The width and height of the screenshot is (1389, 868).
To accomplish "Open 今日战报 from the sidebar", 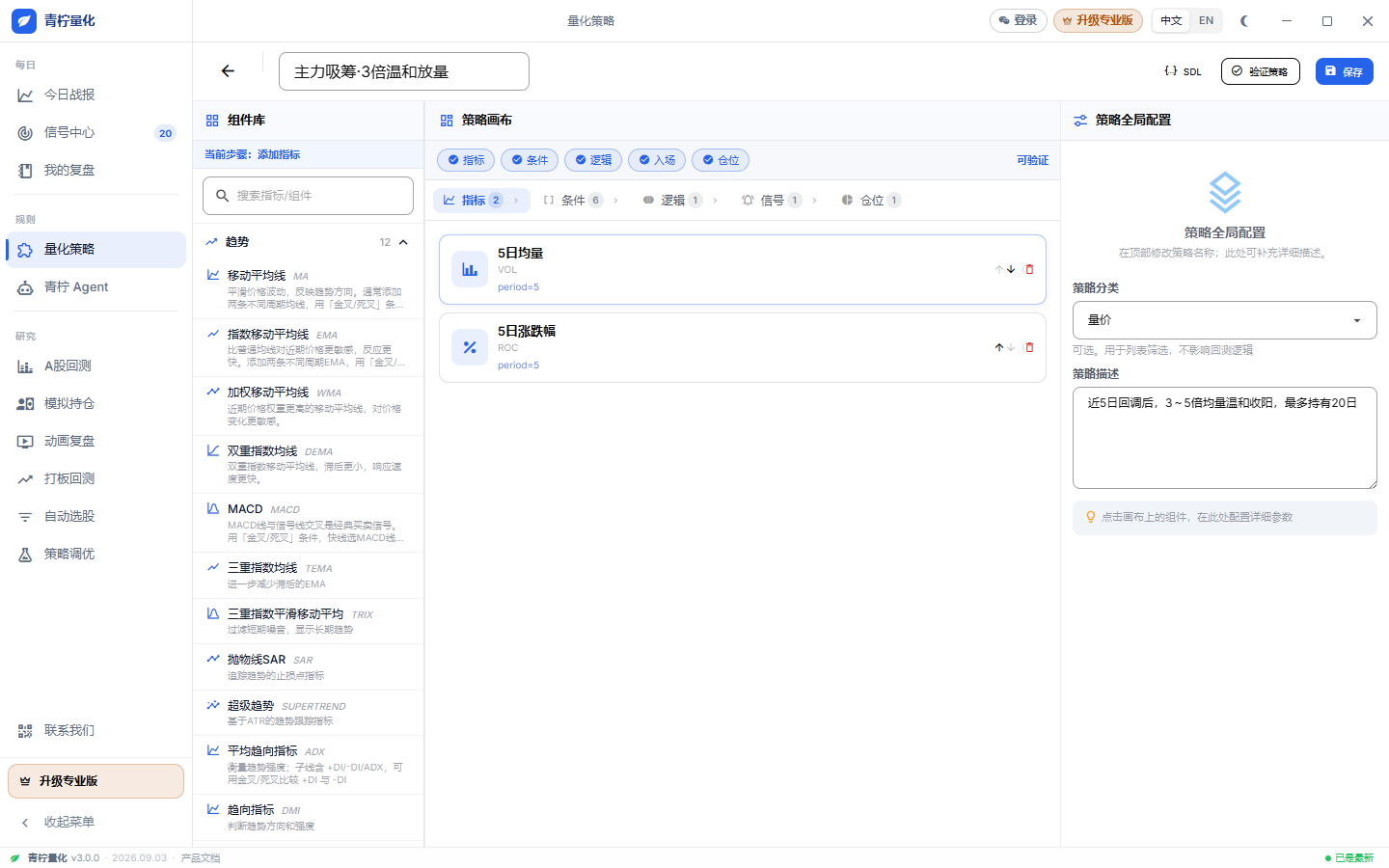I will [95, 95].
